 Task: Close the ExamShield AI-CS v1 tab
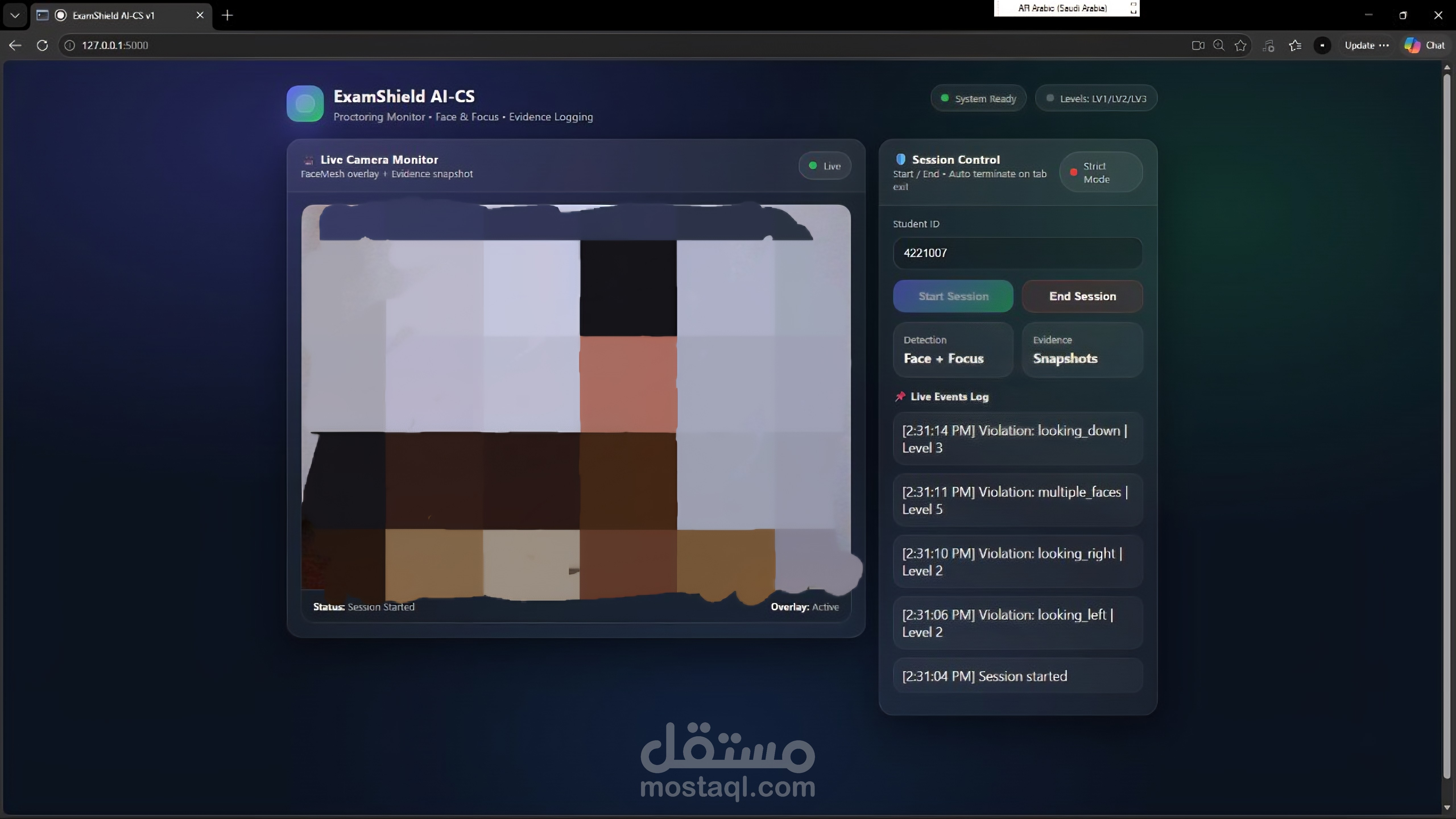pos(200,15)
